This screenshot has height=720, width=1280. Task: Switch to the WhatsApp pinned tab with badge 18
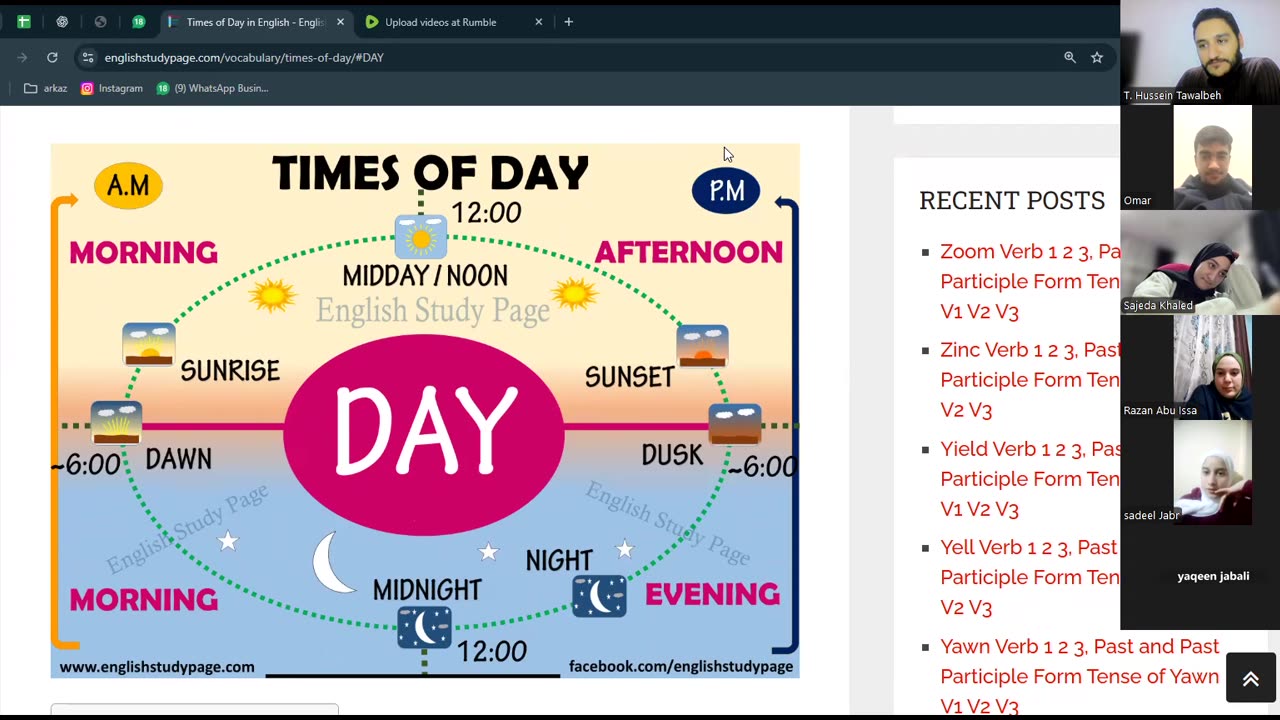click(138, 22)
